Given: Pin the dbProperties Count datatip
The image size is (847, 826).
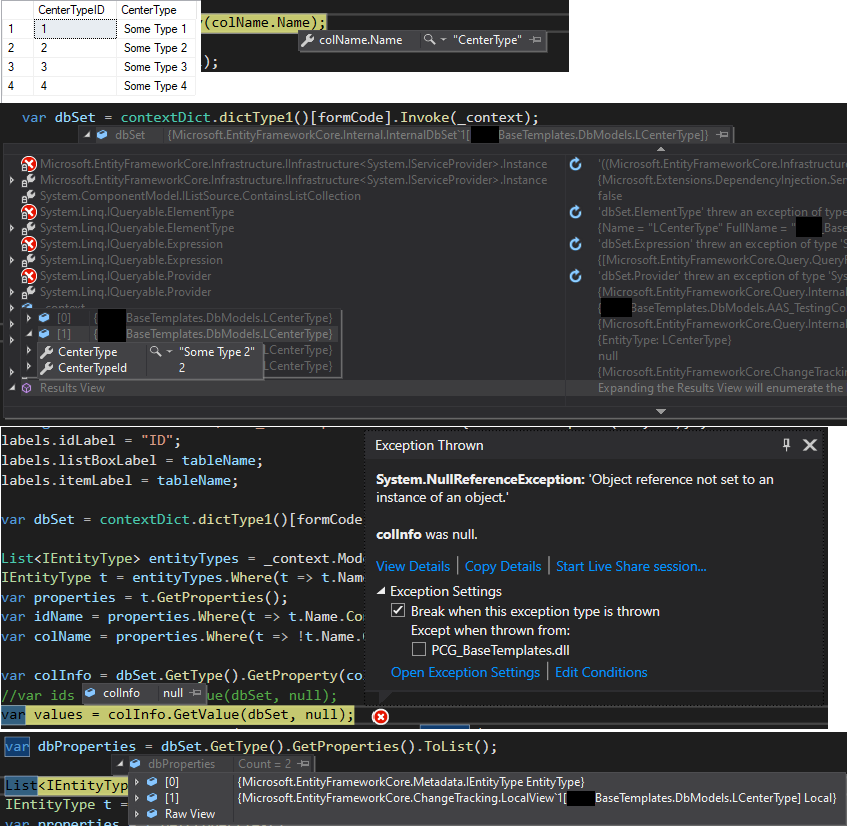Looking at the screenshot, I should click(x=304, y=764).
